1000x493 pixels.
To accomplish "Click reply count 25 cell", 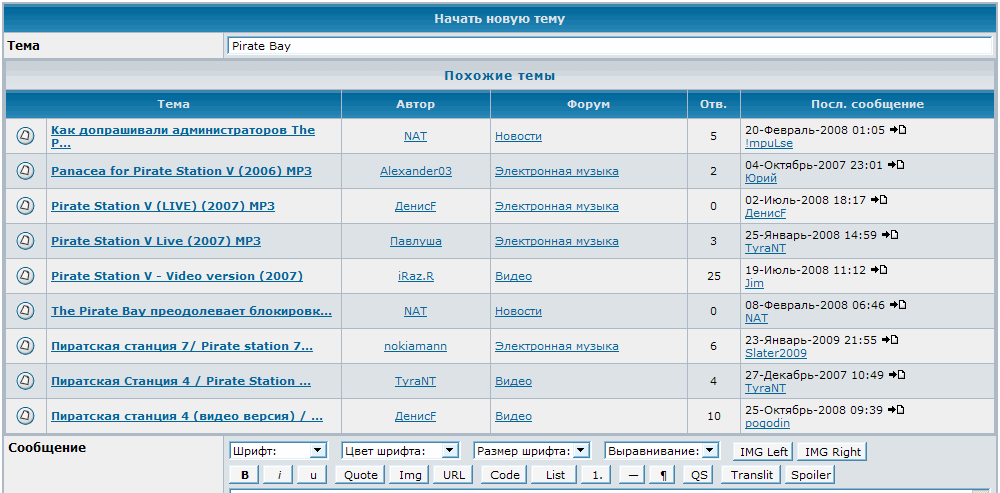I will click(714, 276).
